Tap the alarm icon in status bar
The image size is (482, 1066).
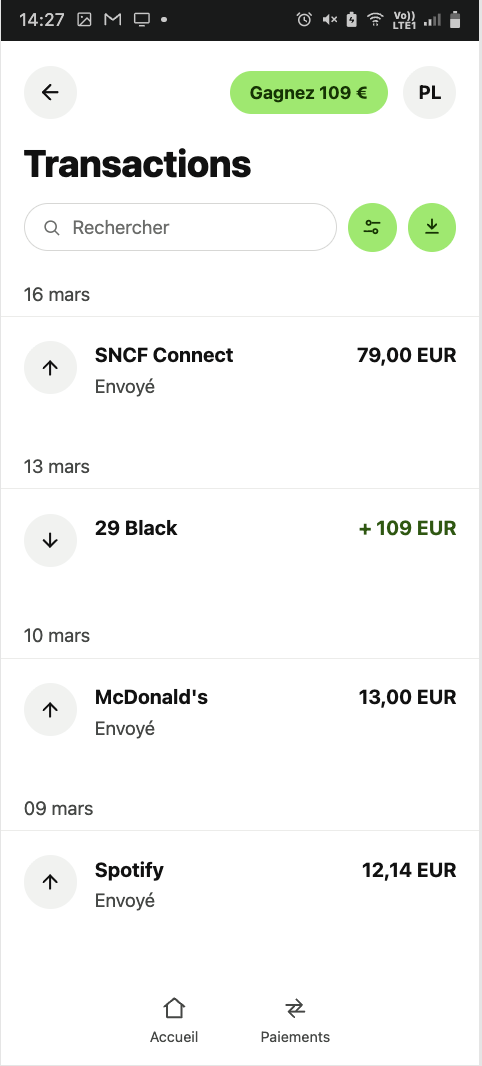tap(304, 20)
